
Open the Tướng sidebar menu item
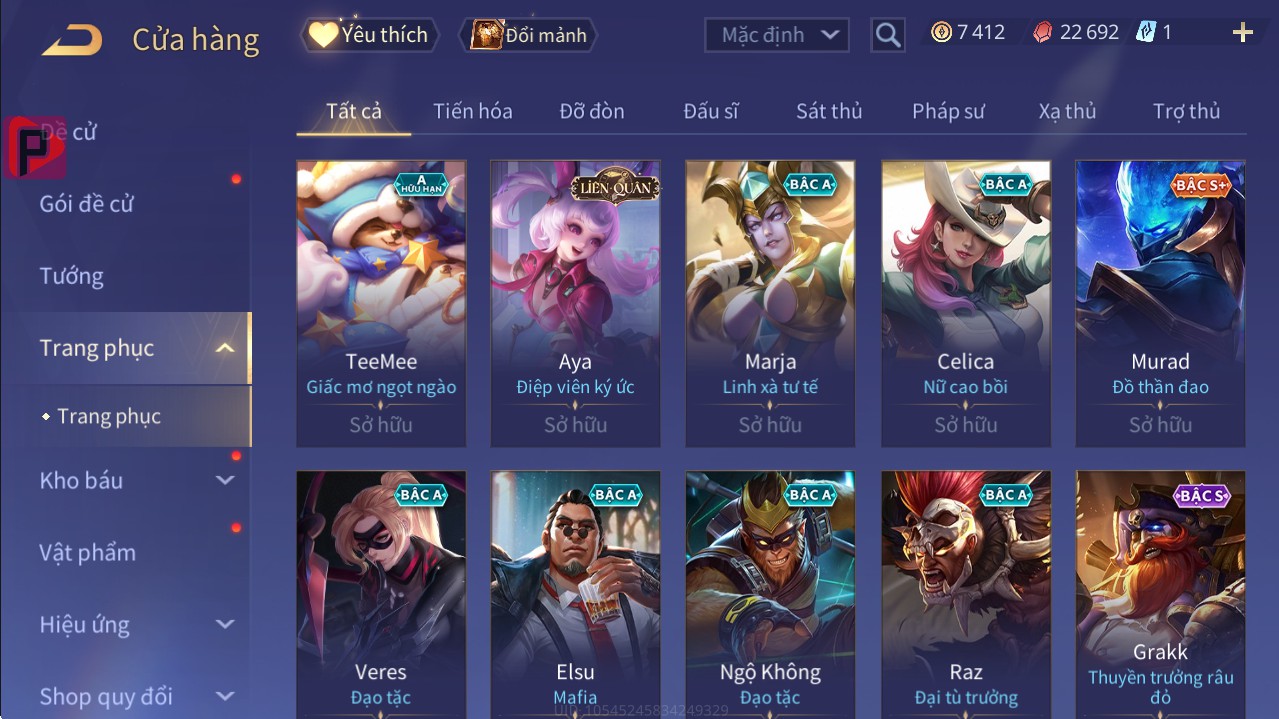coord(72,276)
